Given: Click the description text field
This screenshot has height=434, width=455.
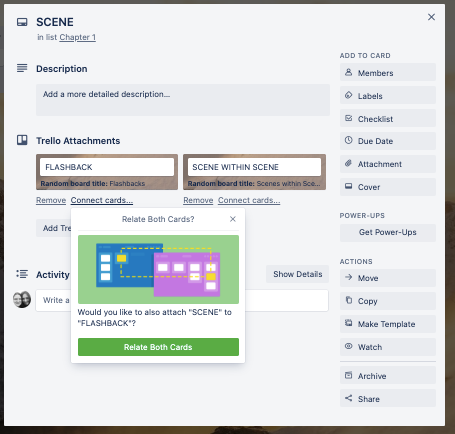Looking at the screenshot, I should point(183,100).
